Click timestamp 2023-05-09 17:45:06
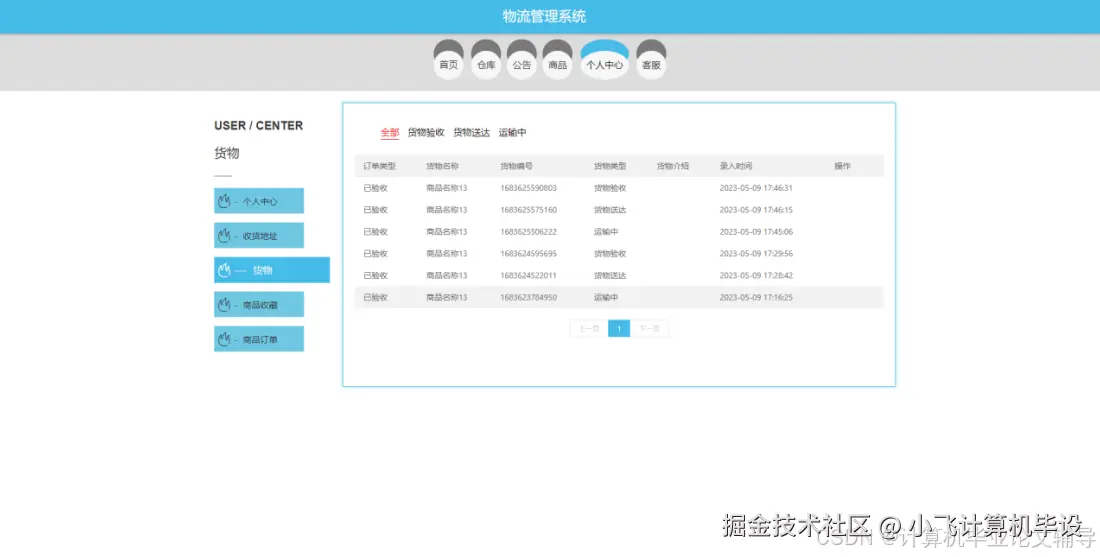 [756, 231]
